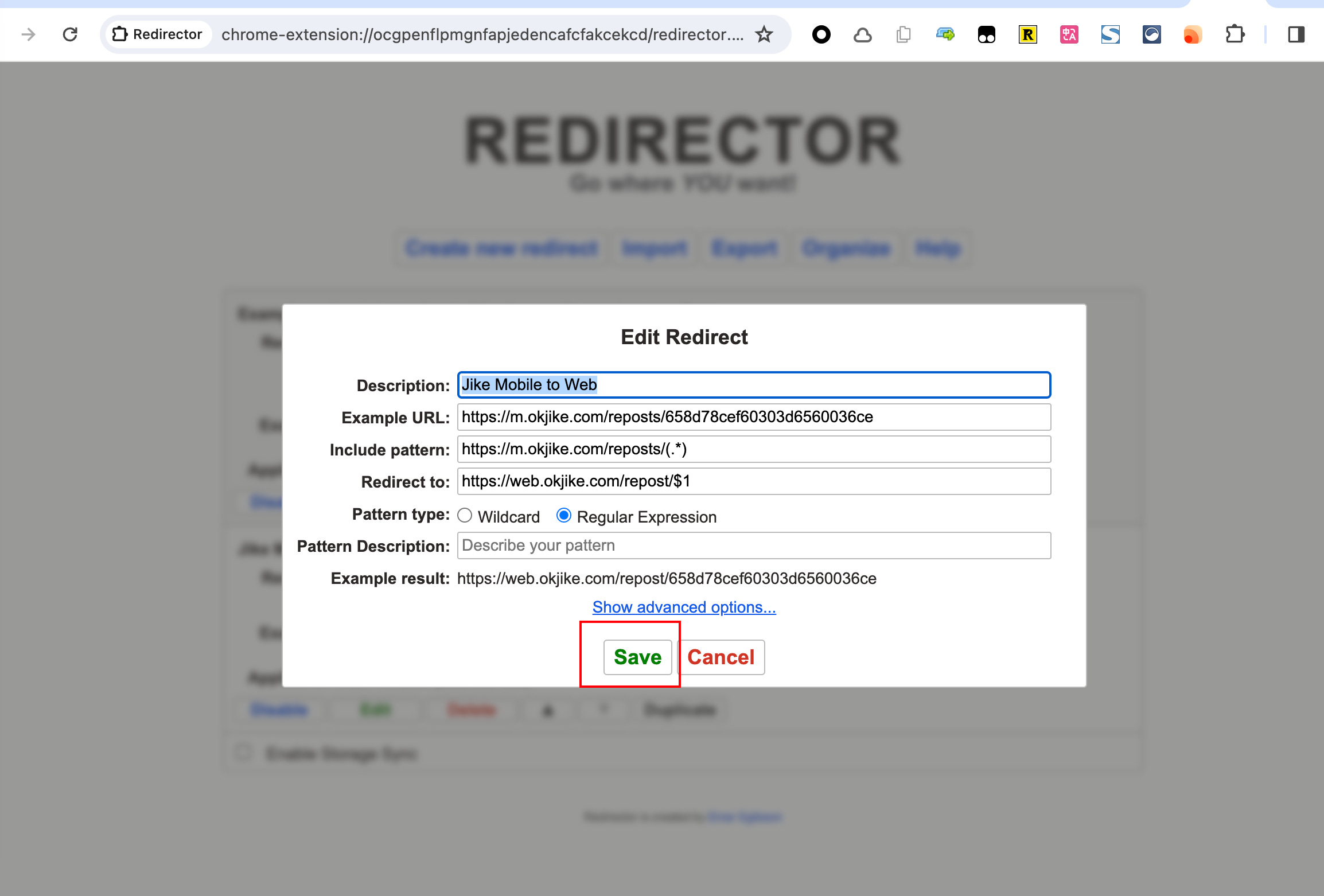Save the redirect
Screen dimensions: 1324x896
pyautogui.click(x=637, y=657)
